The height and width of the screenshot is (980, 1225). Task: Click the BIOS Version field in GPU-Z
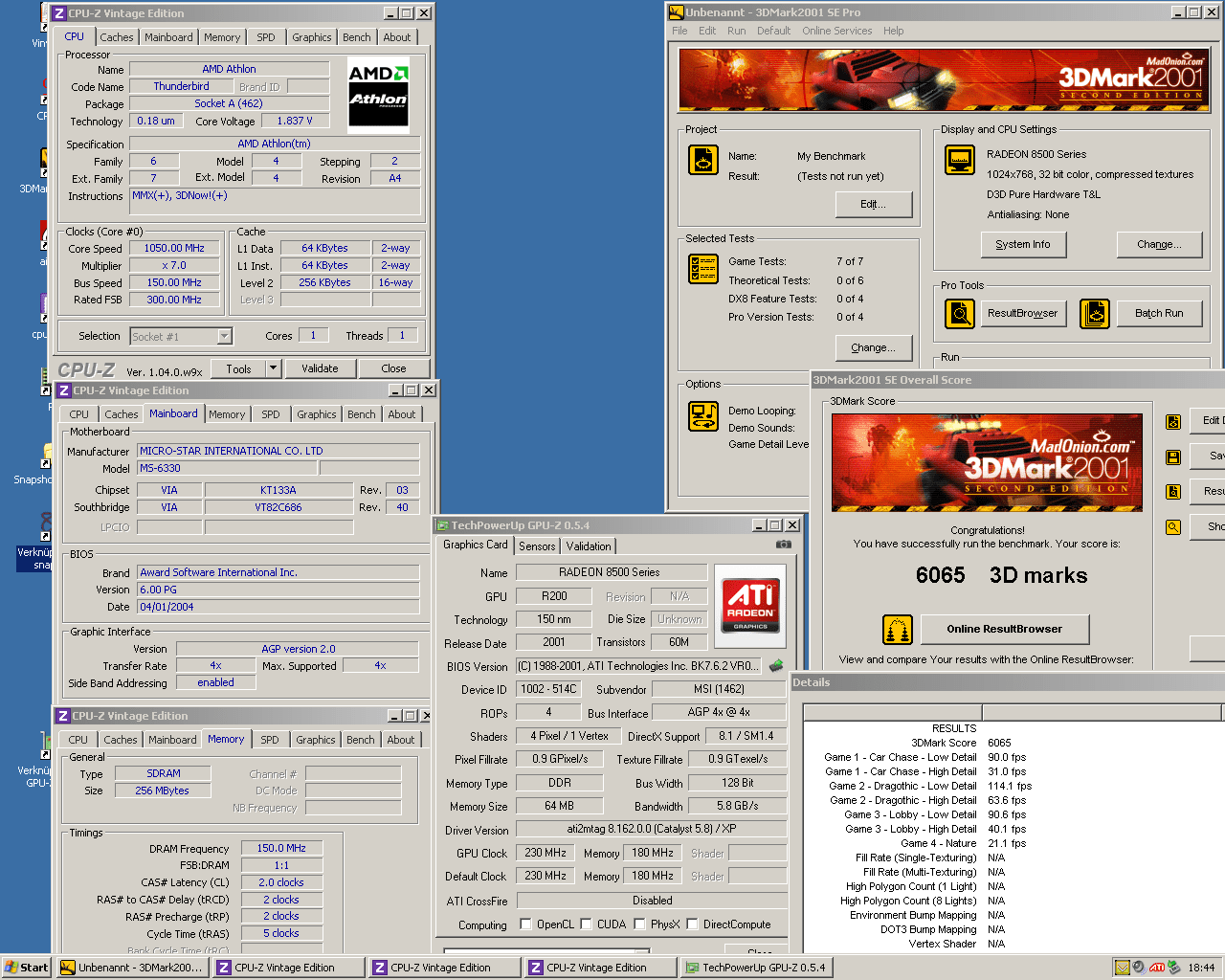tap(640, 665)
